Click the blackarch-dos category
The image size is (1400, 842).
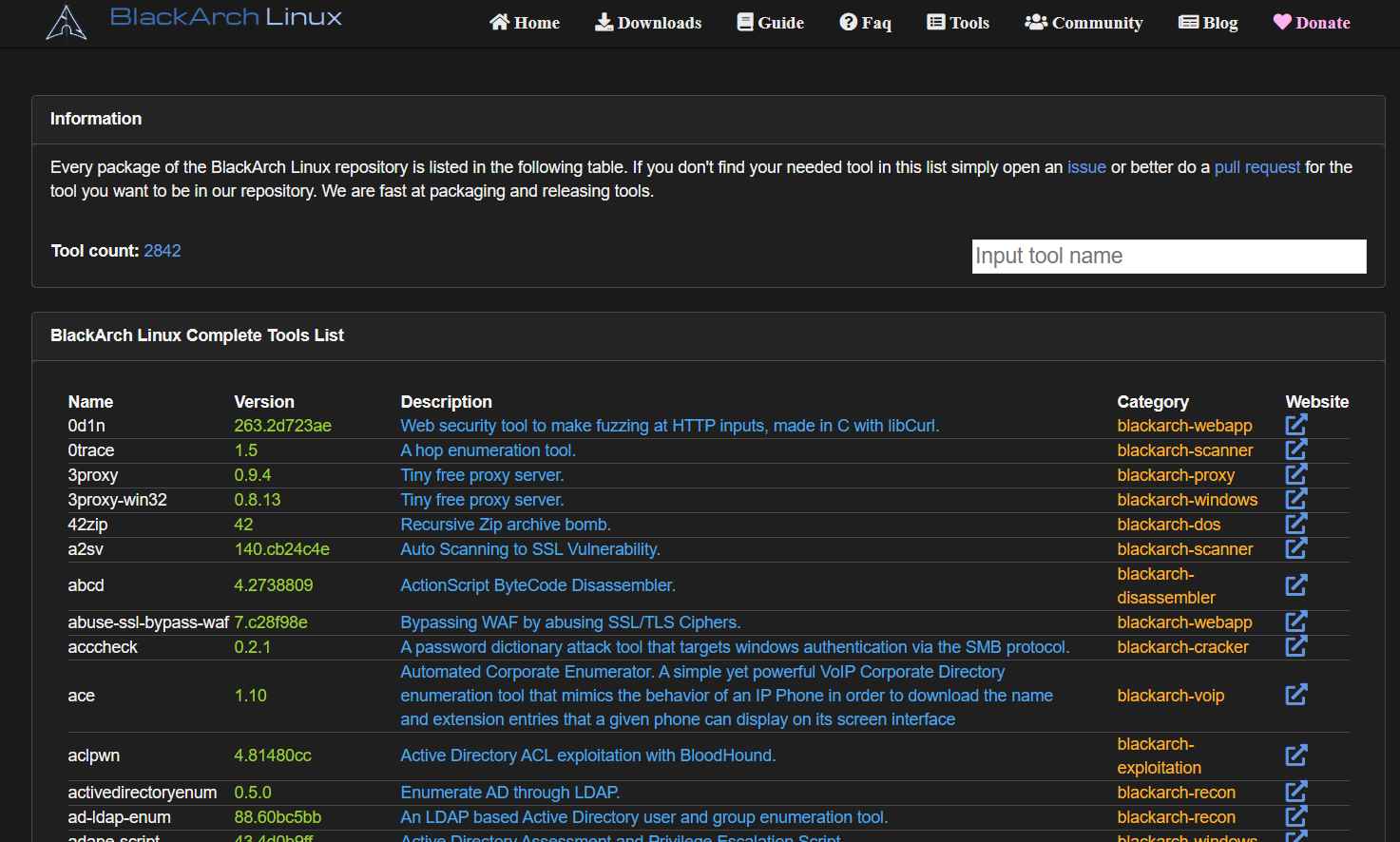1169,525
